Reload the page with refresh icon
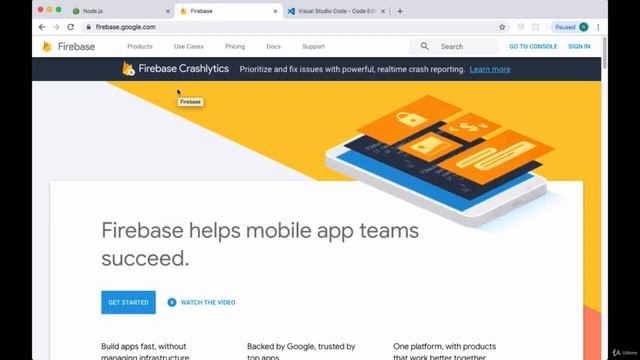 click(71, 27)
